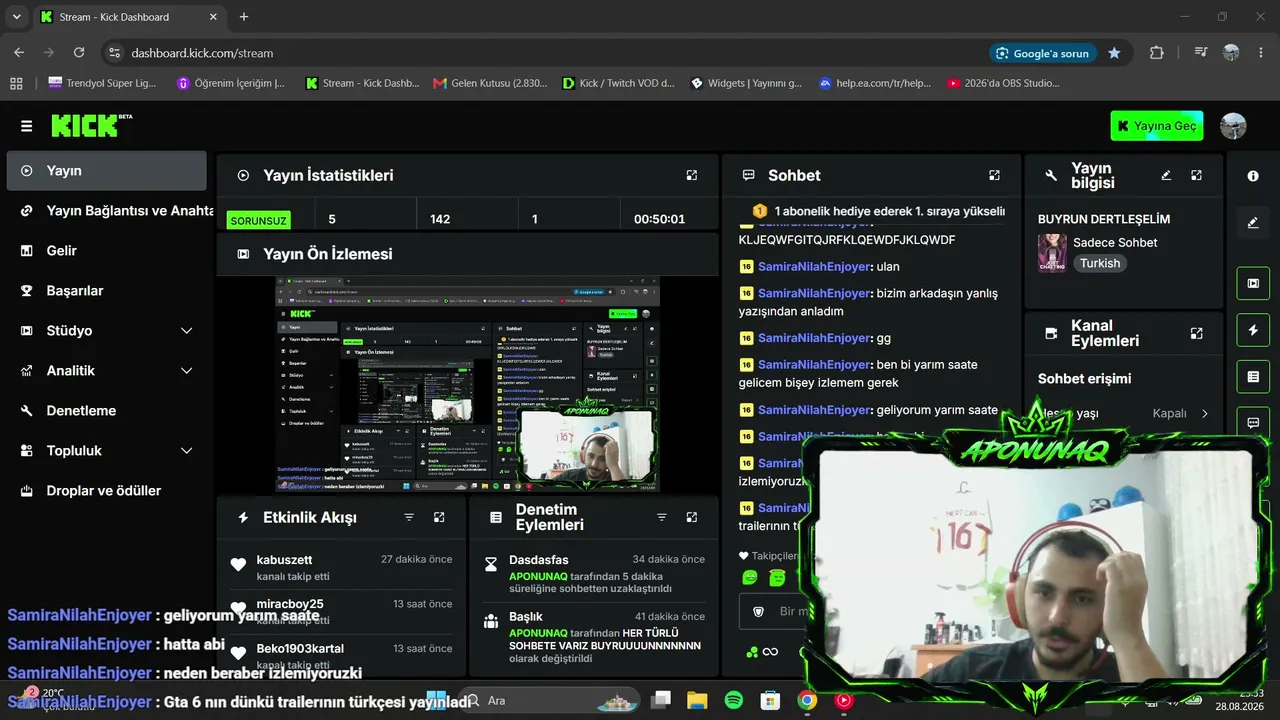Click the Sadece Sohbet category name
The width and height of the screenshot is (1280, 720).
point(1115,243)
